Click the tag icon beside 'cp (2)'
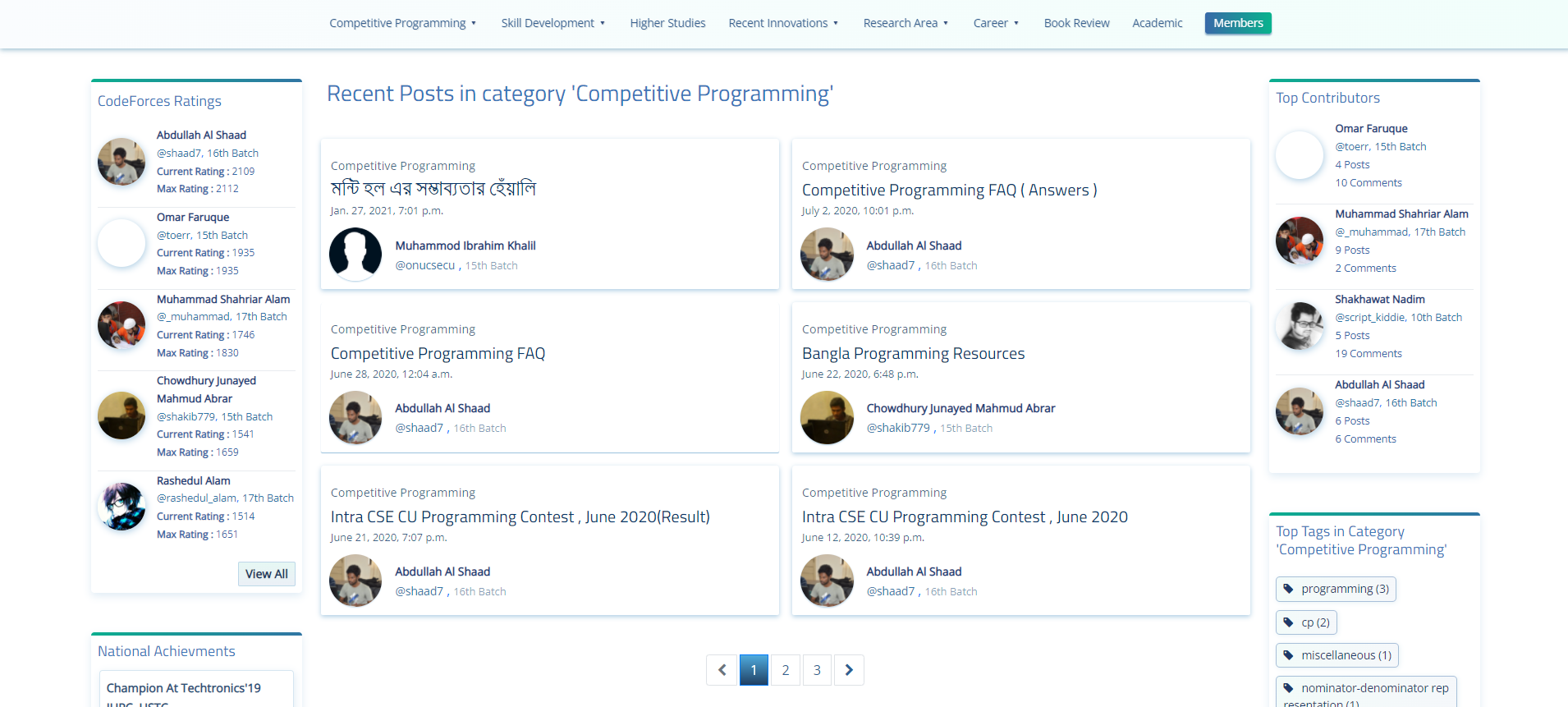The width and height of the screenshot is (1568, 707). [x=1288, y=622]
